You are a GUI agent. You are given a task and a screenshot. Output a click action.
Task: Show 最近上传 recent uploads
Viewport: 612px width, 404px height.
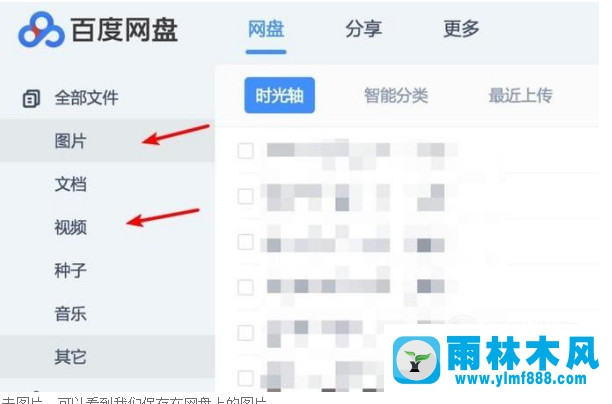coord(521,95)
